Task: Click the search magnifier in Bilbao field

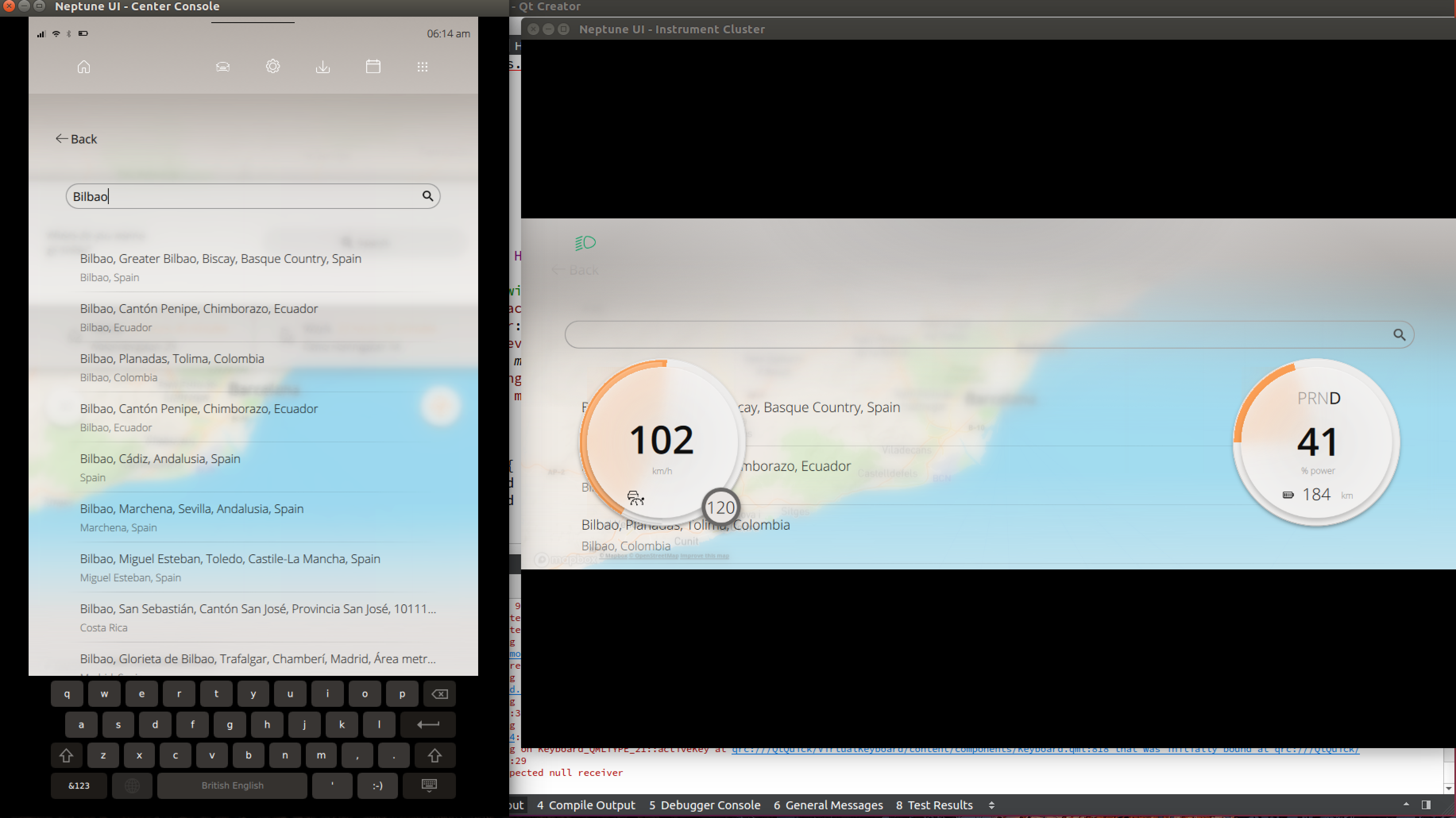Action: (428, 196)
